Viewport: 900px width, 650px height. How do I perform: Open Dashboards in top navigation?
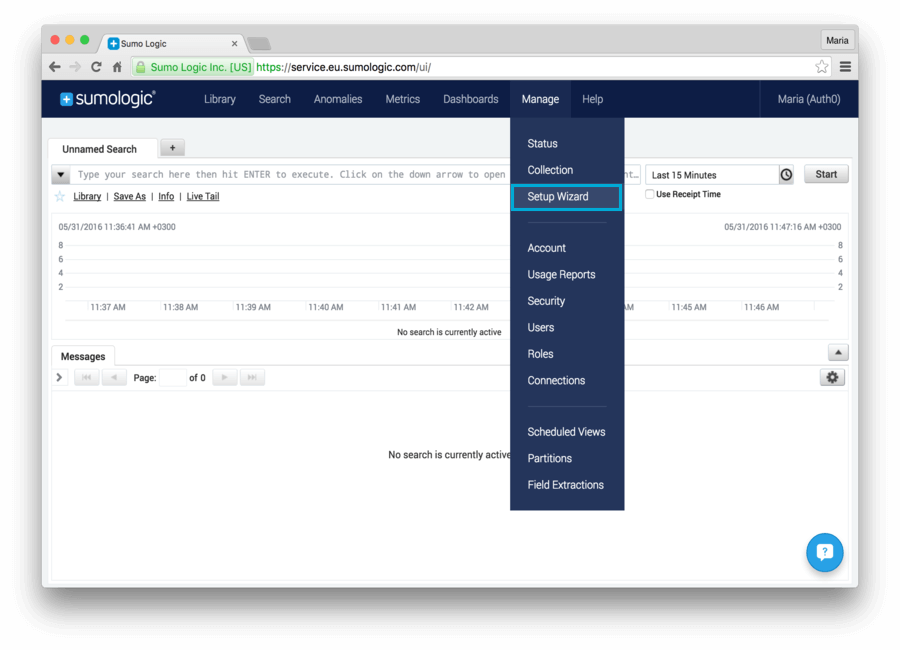(x=471, y=99)
